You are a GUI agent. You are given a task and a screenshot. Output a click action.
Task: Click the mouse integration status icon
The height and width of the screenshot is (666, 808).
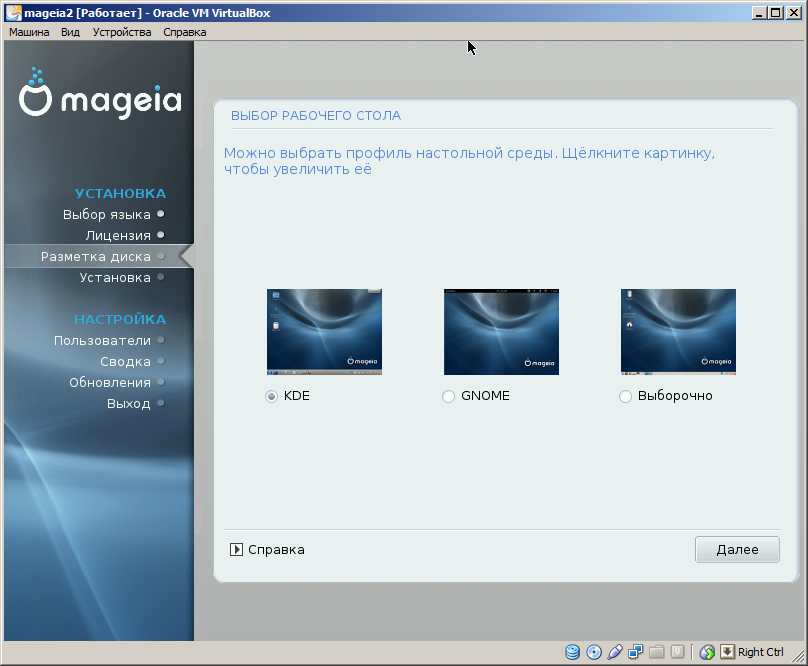707,652
